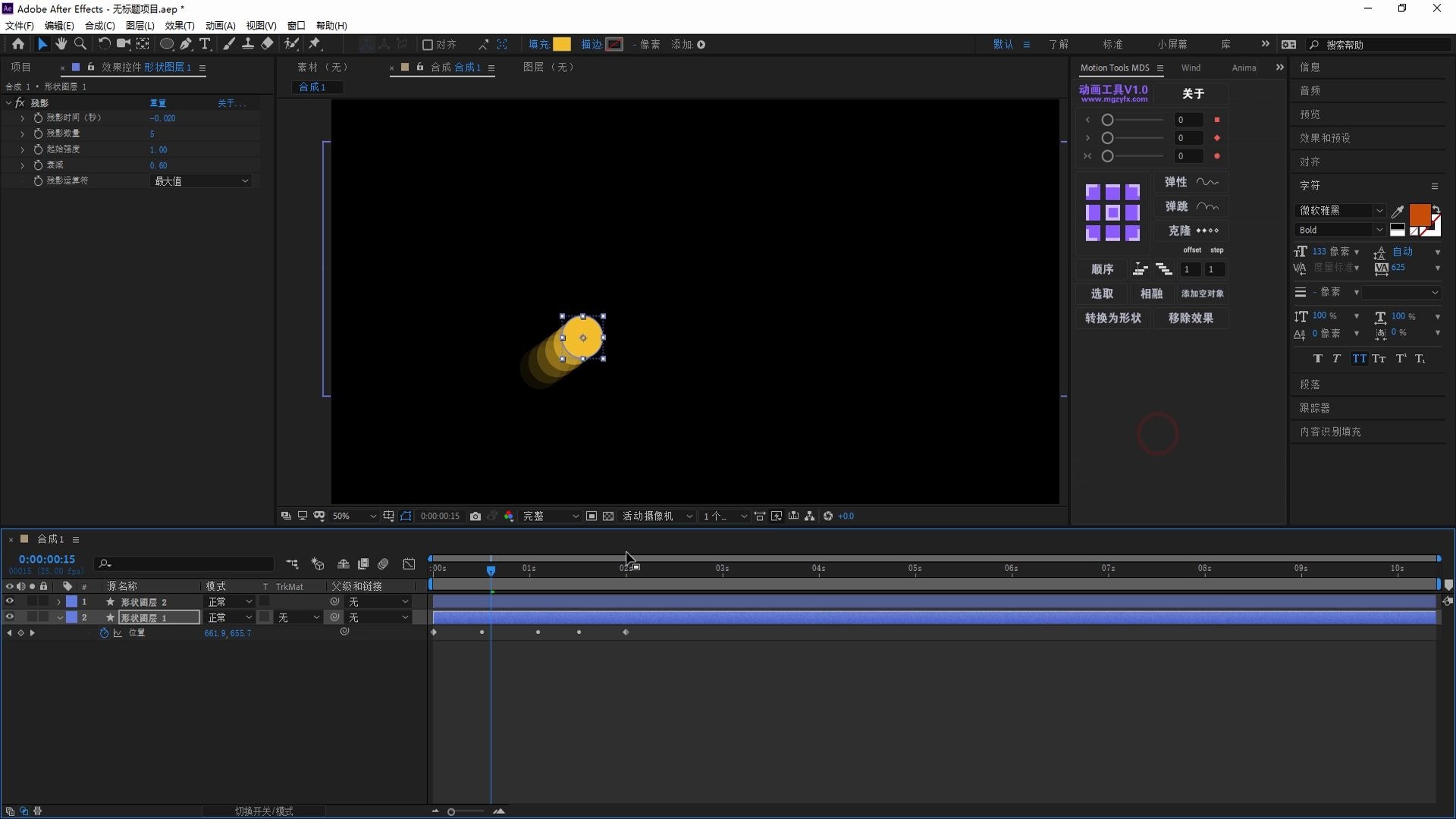Image resolution: width=1456 pixels, height=819 pixels.
Task: Take snapshot with camera icon in viewer
Action: click(475, 516)
